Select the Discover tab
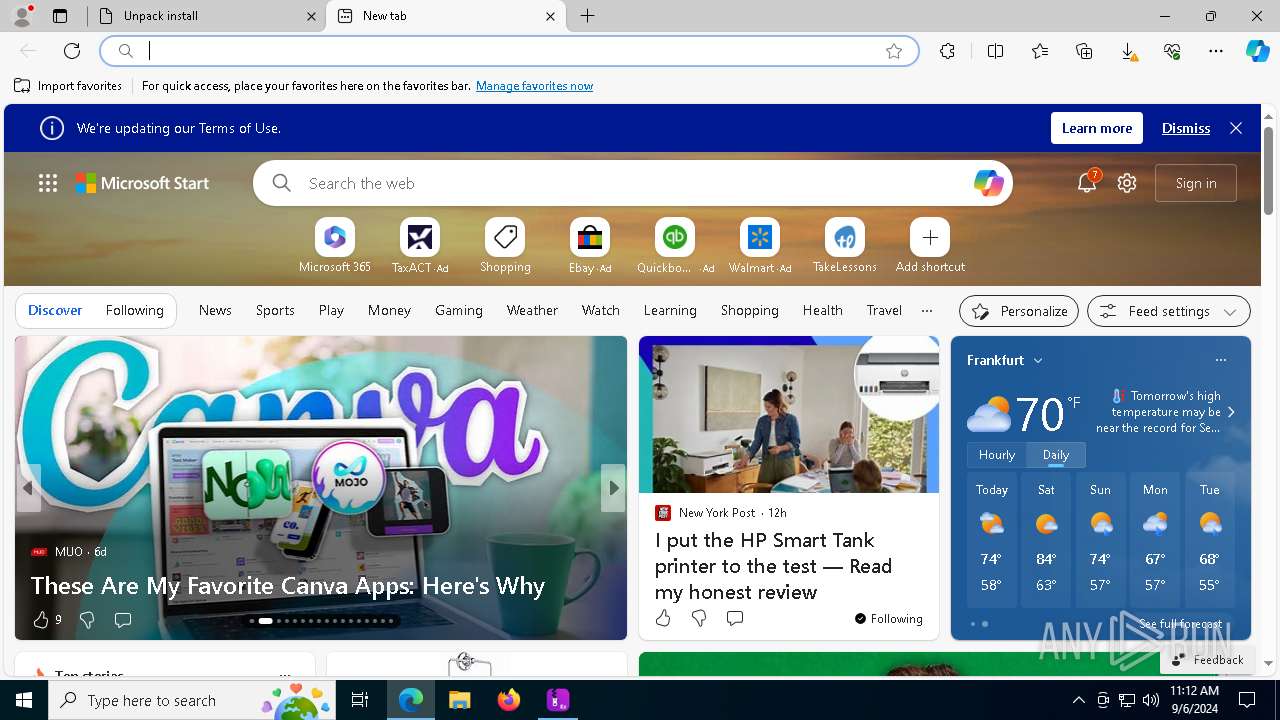Image resolution: width=1280 pixels, height=720 pixels. tap(55, 311)
